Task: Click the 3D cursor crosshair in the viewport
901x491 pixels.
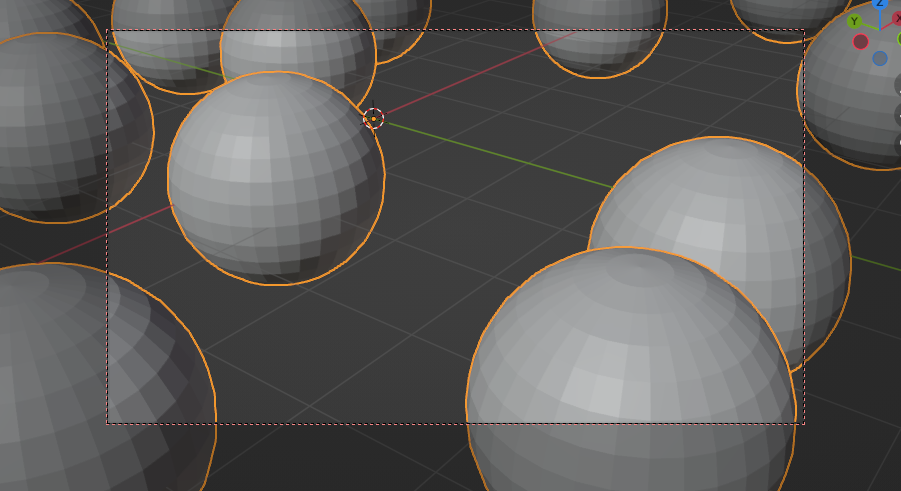Action: [x=374, y=118]
